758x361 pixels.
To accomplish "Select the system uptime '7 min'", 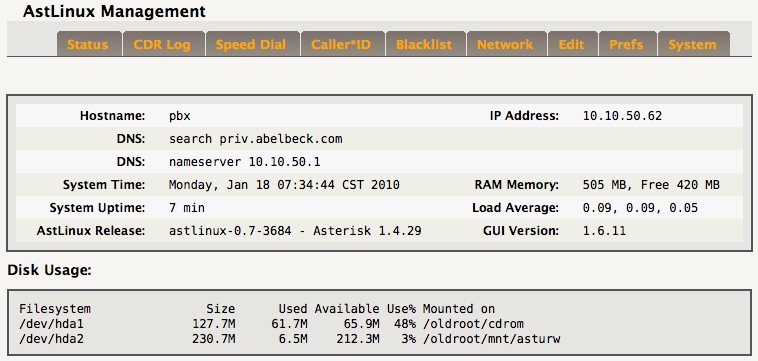I will tap(187, 208).
